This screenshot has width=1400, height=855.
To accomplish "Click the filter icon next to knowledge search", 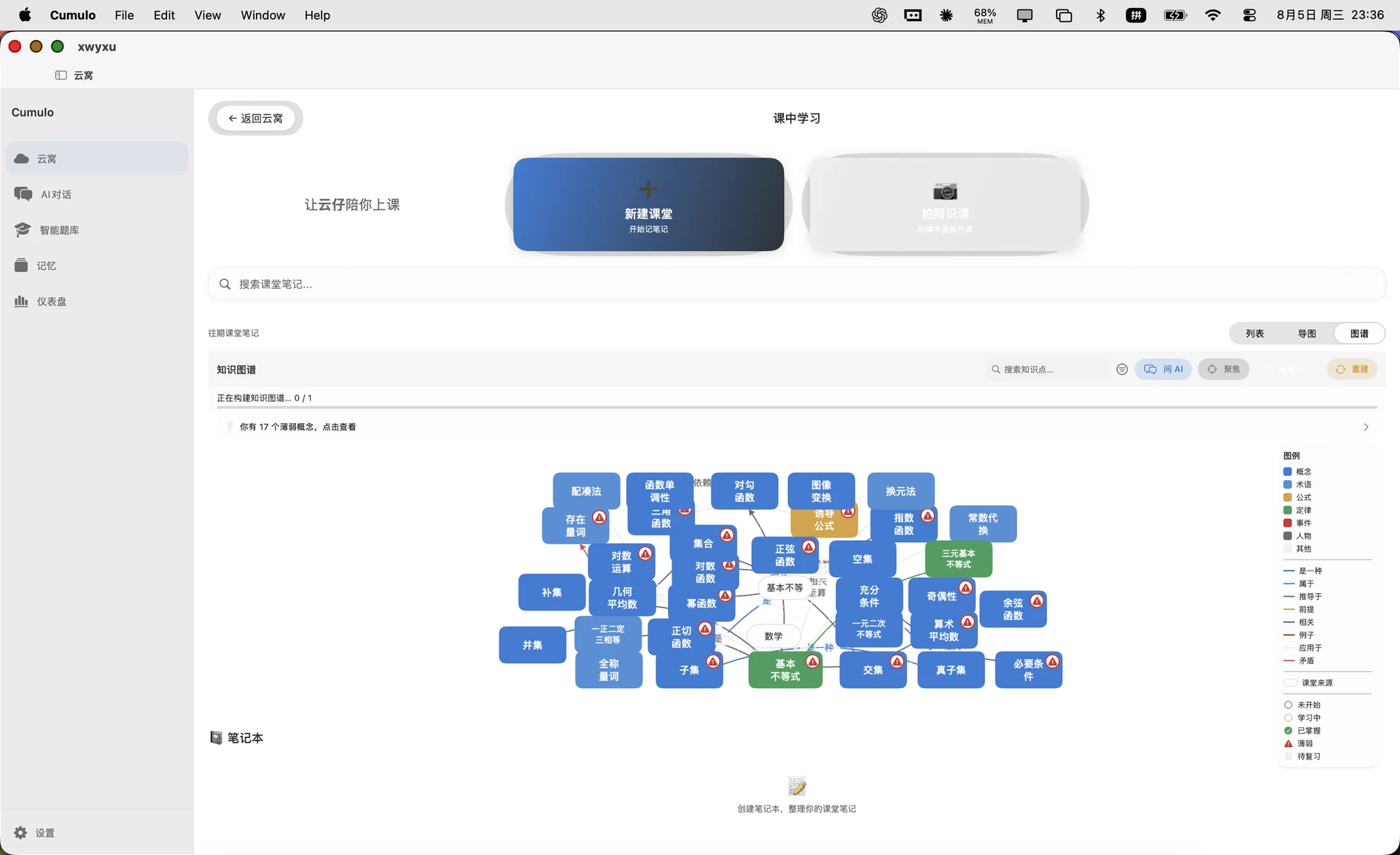I will [1122, 369].
